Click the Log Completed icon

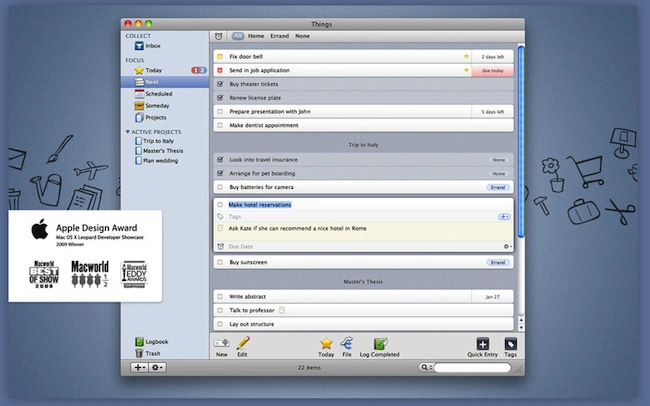(380, 343)
